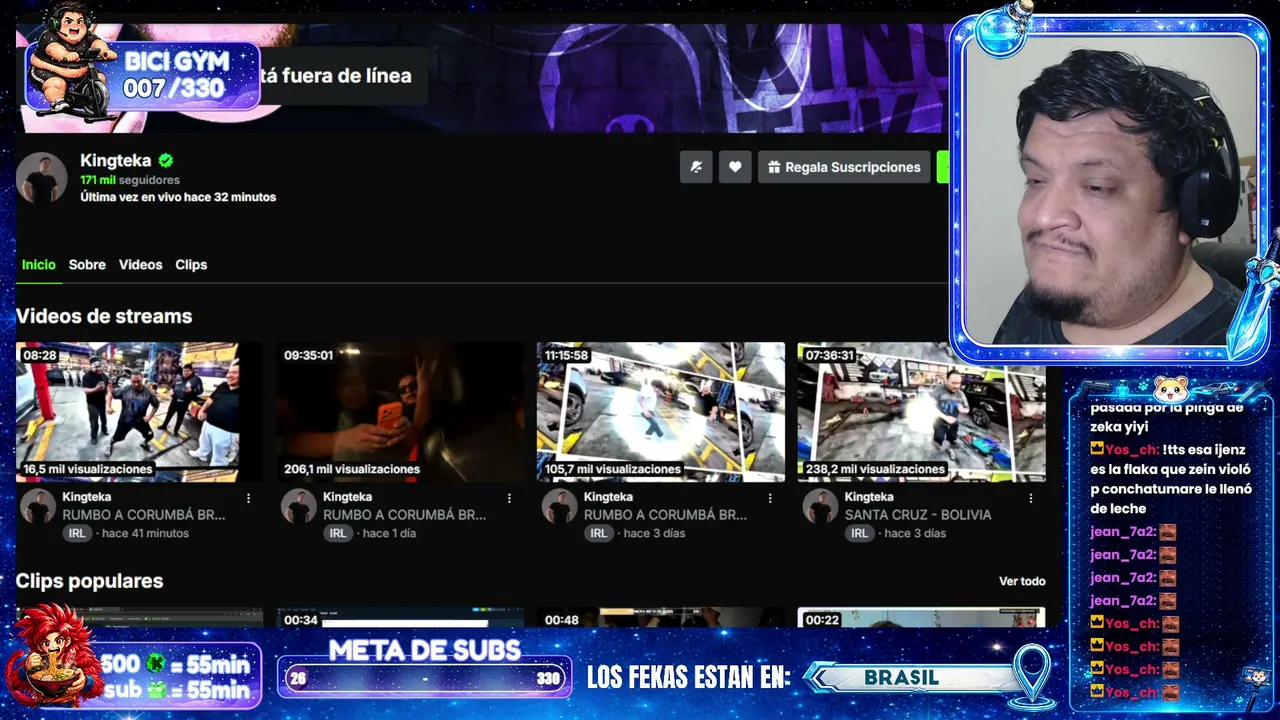The height and width of the screenshot is (720, 1280).
Task: Click 'Ver todo' beside Clips populares
Action: (x=1022, y=581)
